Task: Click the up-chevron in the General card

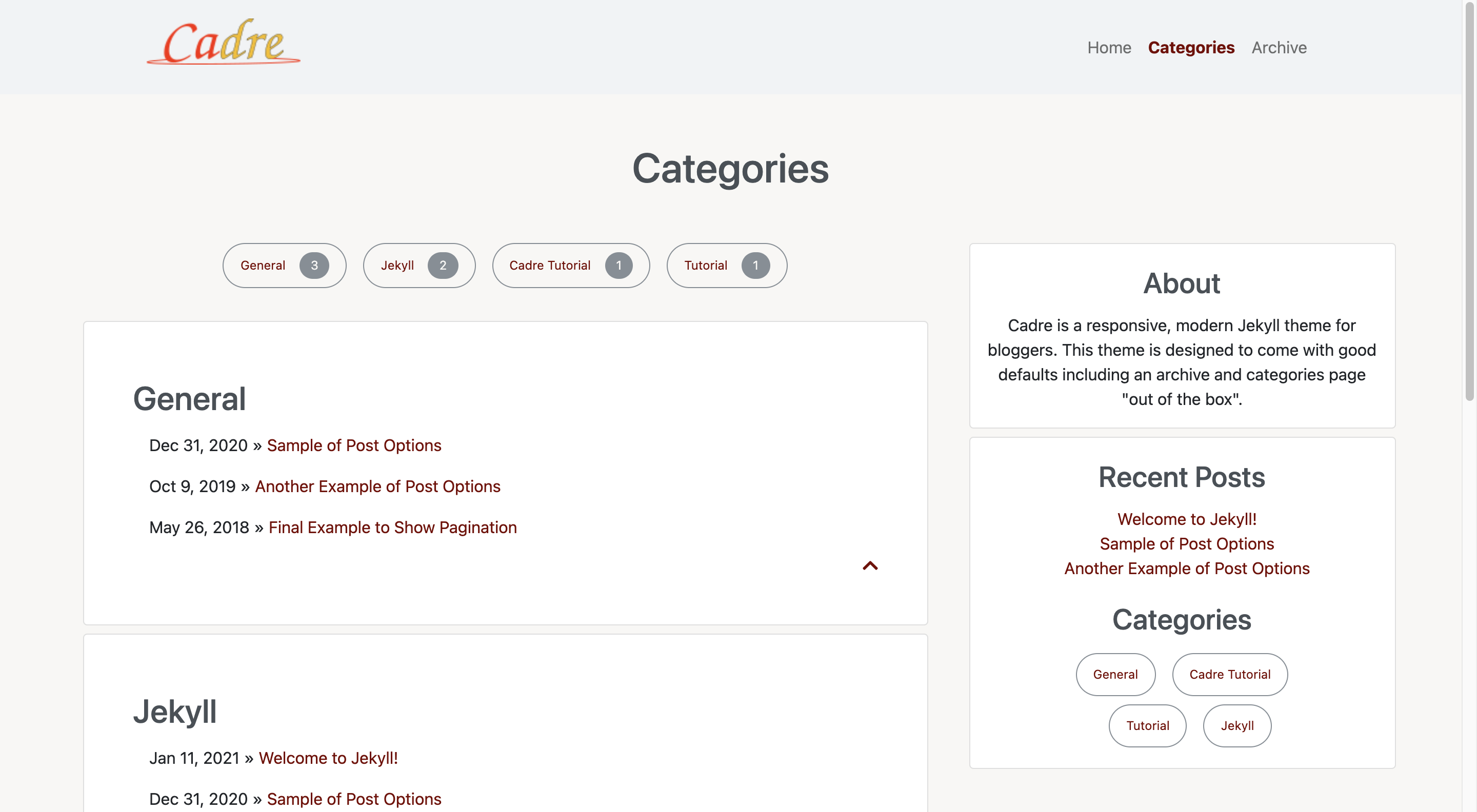Action: tap(870, 565)
